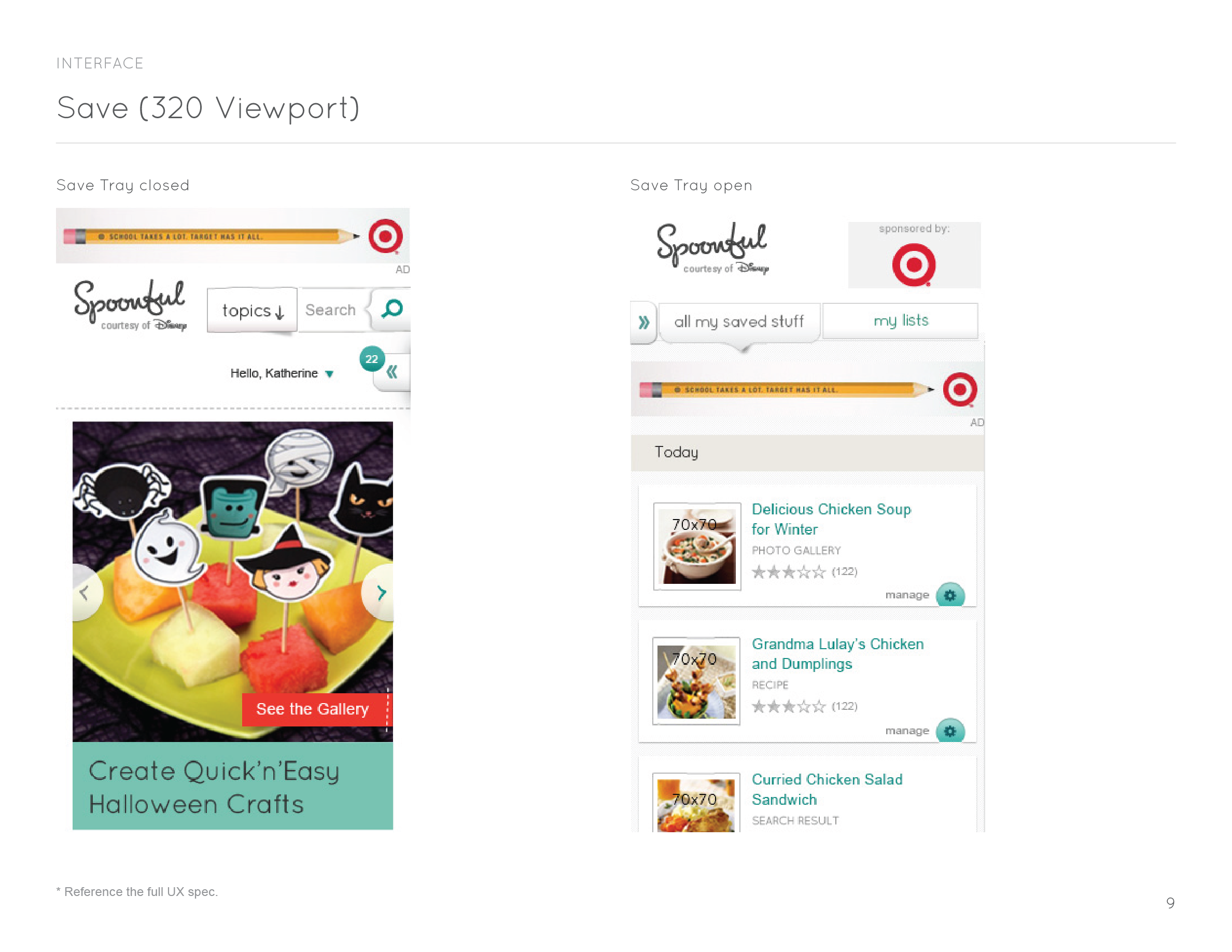Image resolution: width=1232 pixels, height=952 pixels.
Task: Click manage gear for Grandma Lulay's Chicken
Action: point(950,731)
